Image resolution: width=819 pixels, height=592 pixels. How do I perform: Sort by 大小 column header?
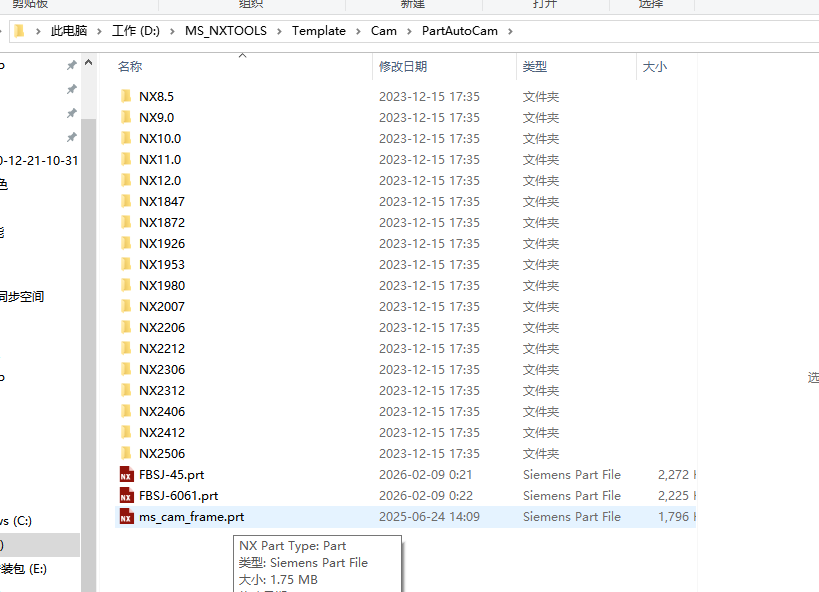tap(654, 66)
